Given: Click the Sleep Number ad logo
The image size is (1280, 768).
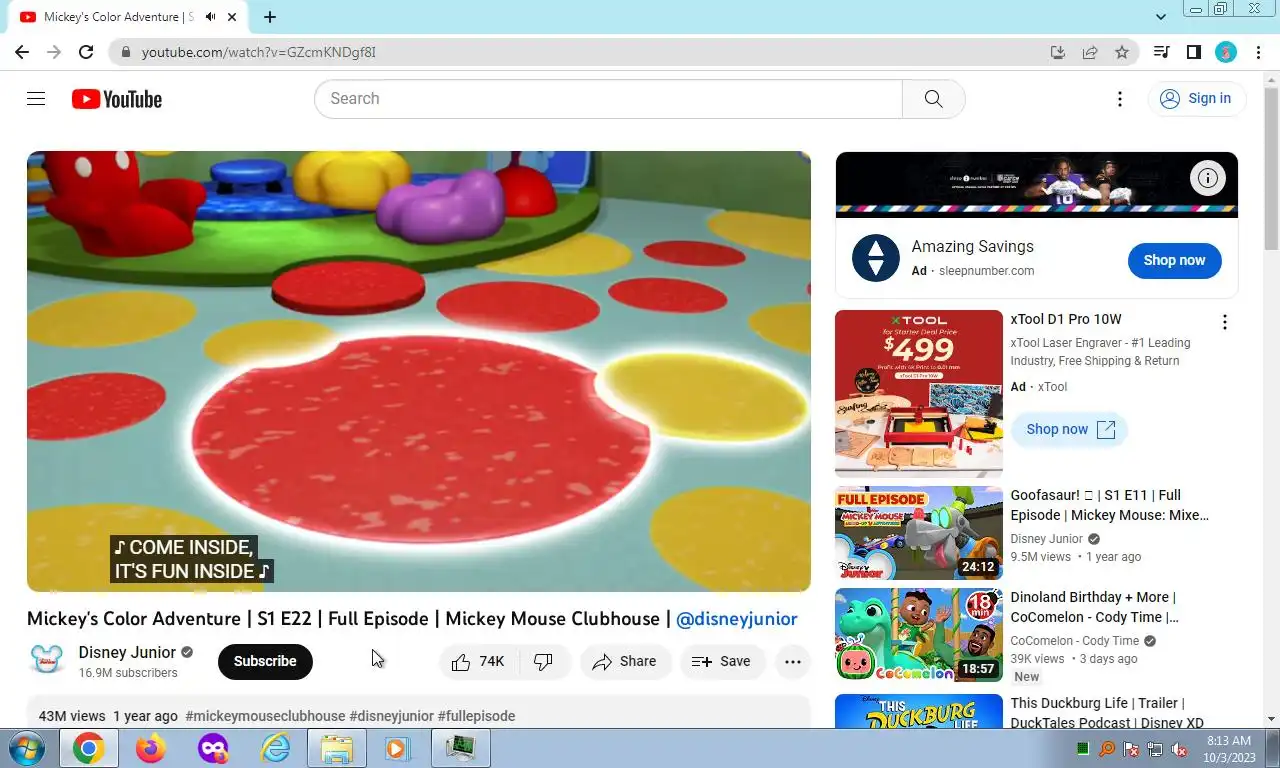Looking at the screenshot, I should [876, 258].
